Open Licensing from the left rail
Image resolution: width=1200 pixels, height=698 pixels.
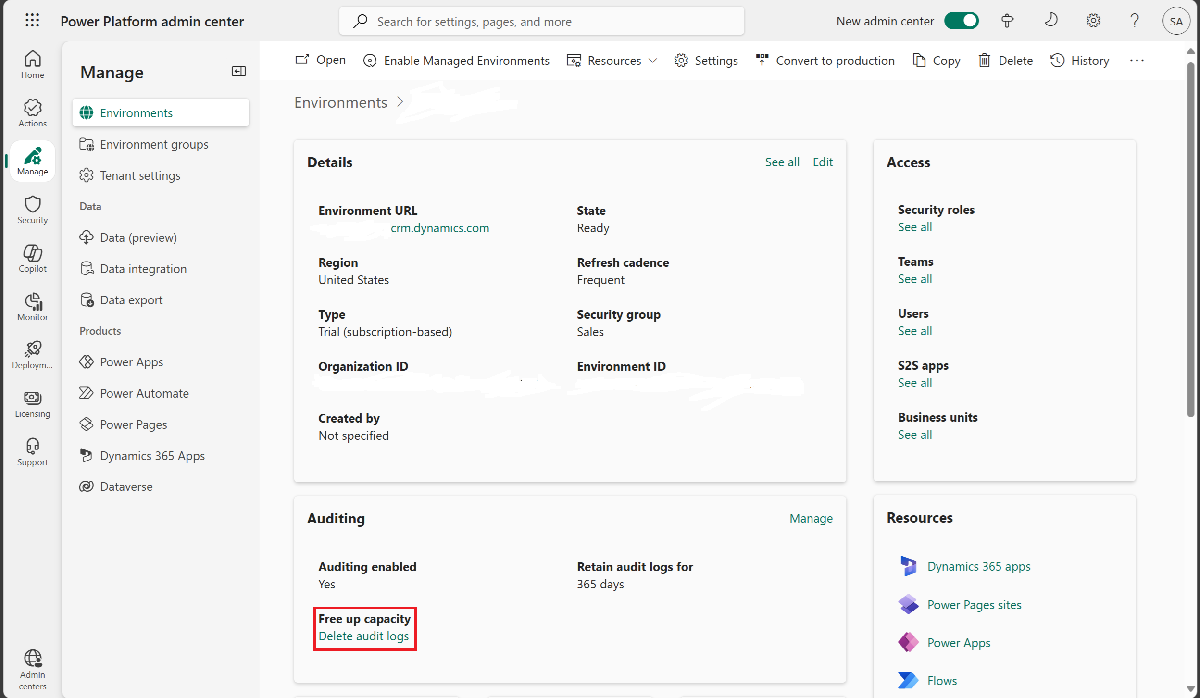[x=32, y=403]
